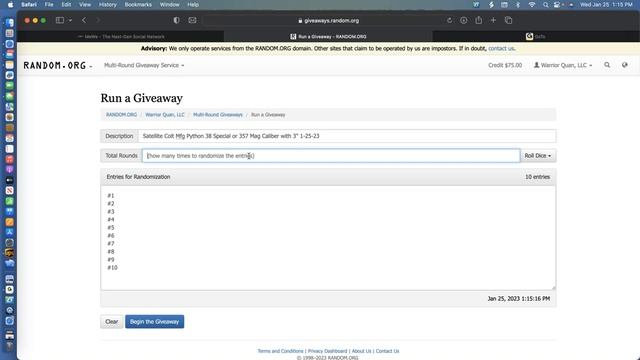
Task: Click the Clear button
Action: click(111, 321)
